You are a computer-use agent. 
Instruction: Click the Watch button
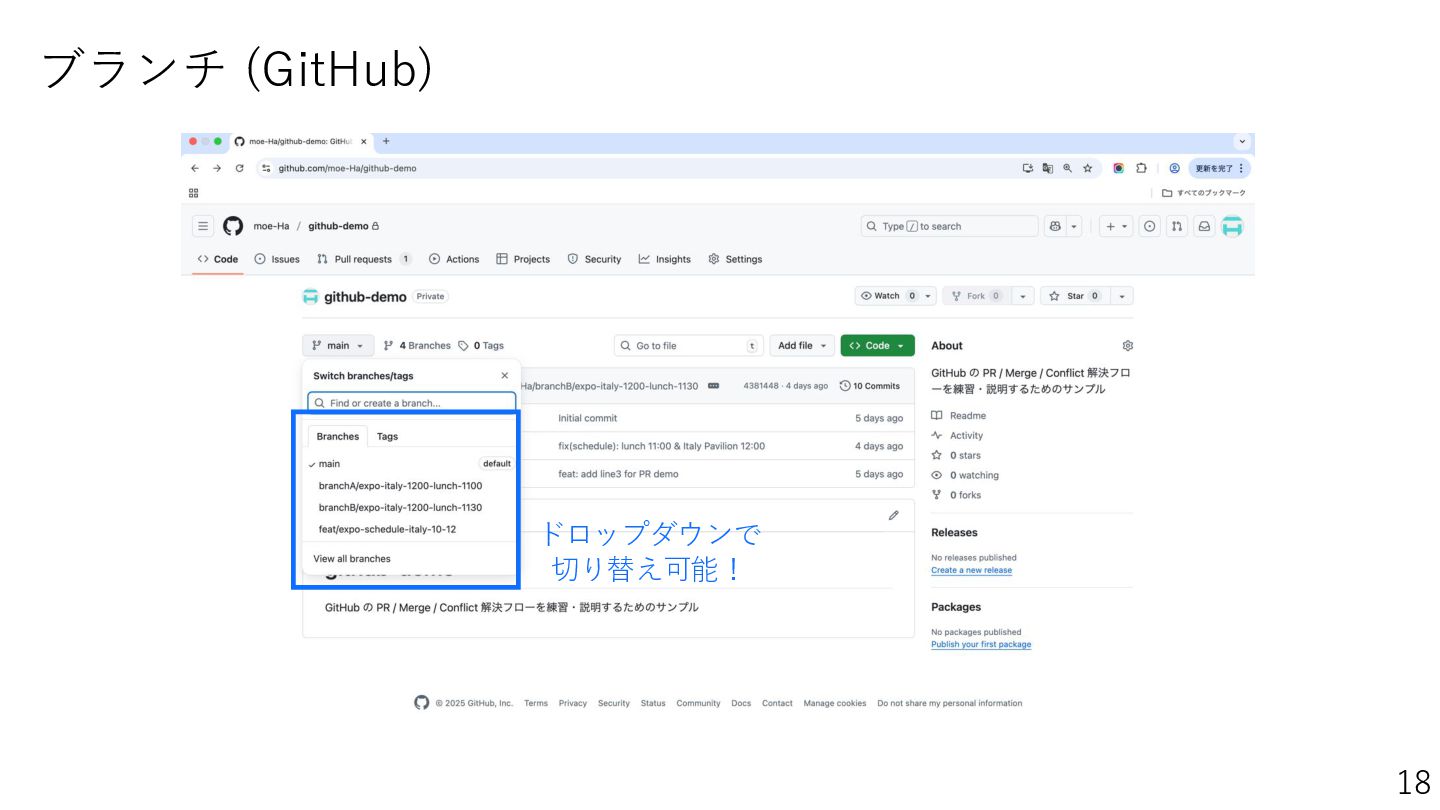(888, 296)
